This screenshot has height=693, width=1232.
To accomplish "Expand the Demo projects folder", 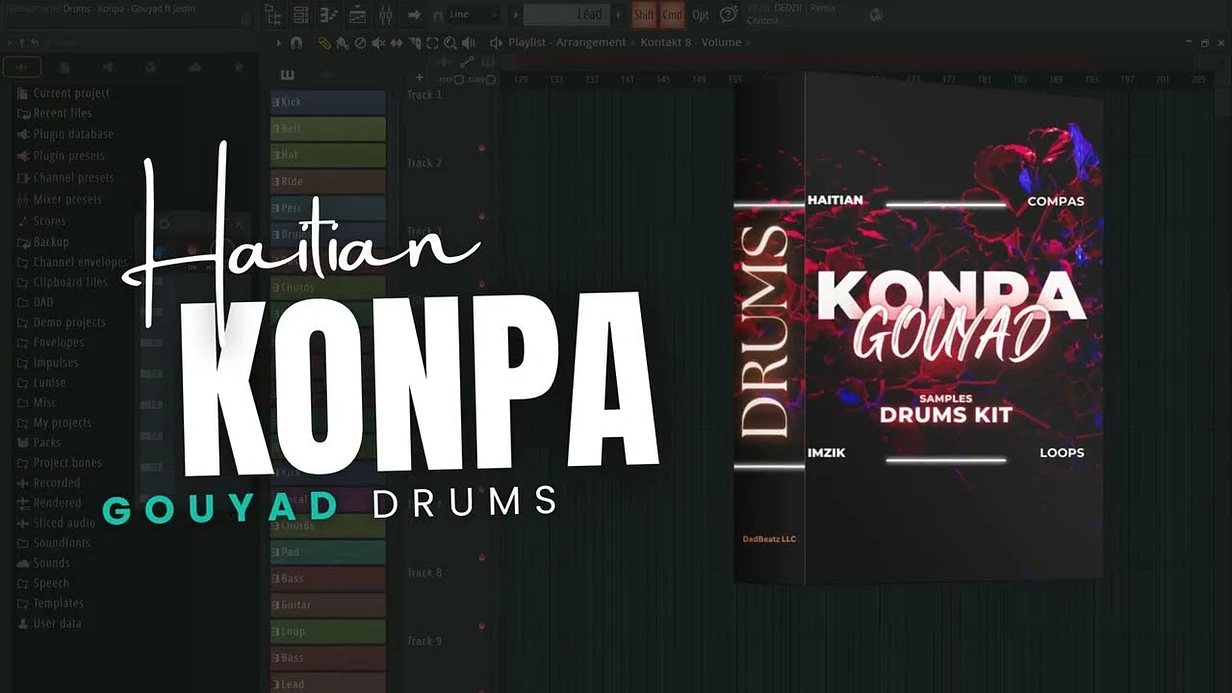I will 61,322.
